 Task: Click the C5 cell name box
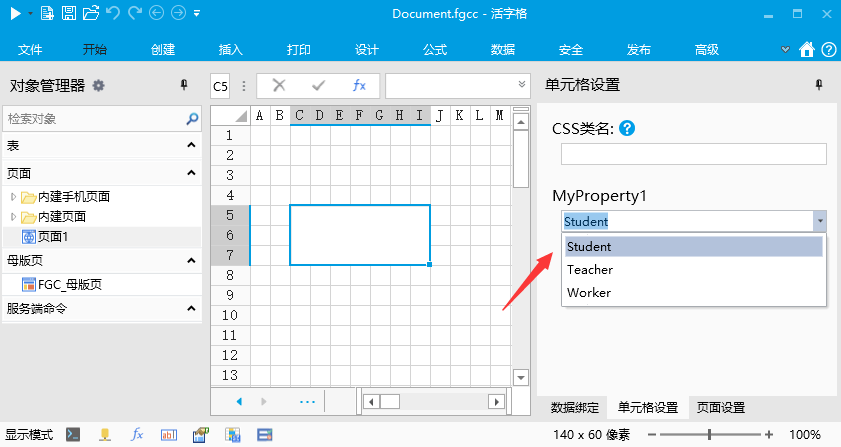(220, 86)
